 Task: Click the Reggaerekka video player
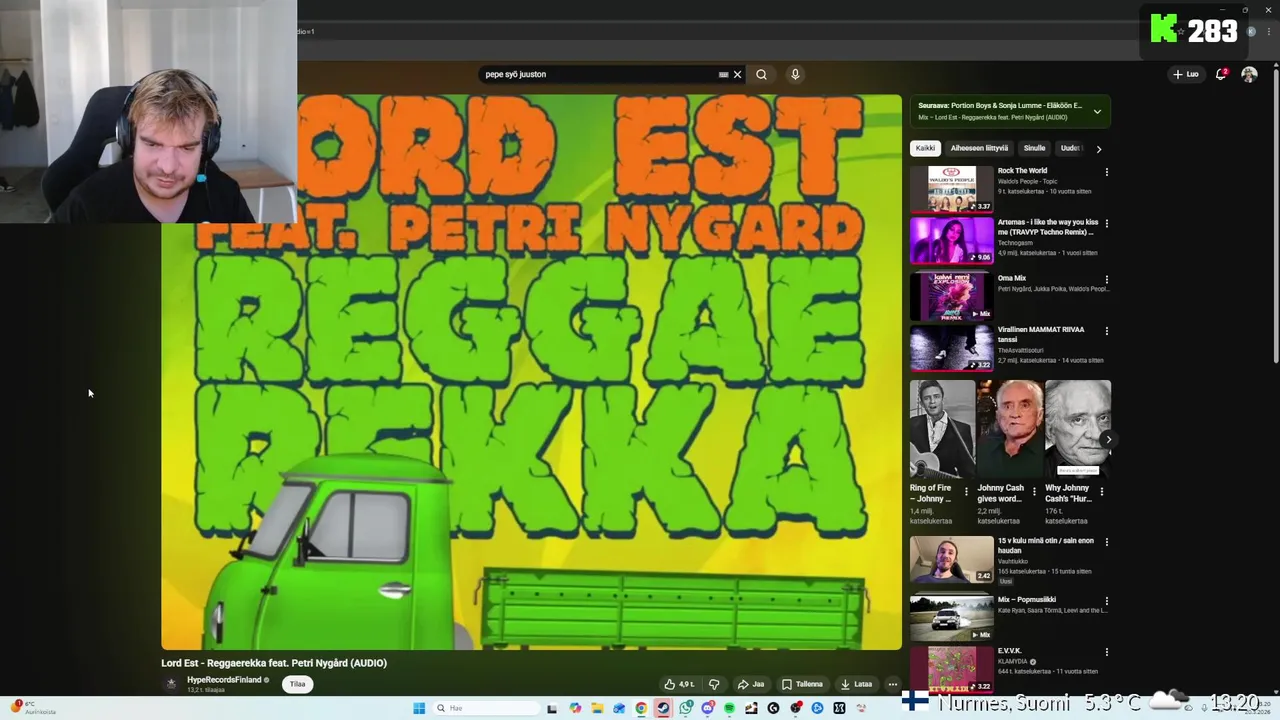[531, 372]
